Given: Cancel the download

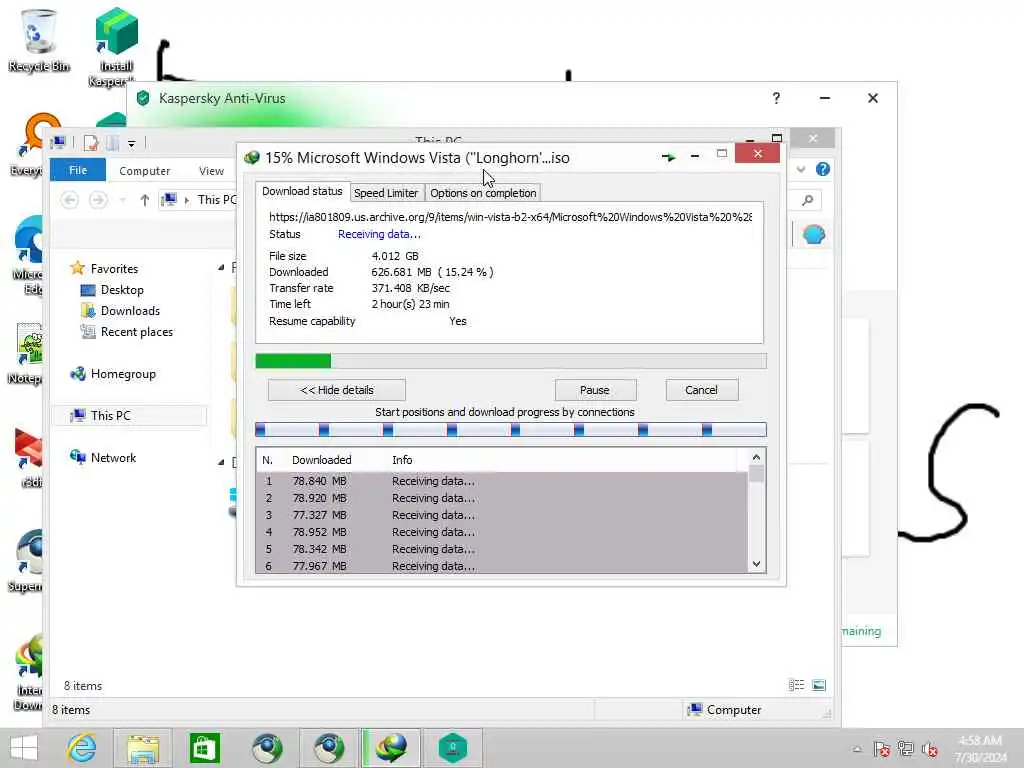Looking at the screenshot, I should 701,390.
